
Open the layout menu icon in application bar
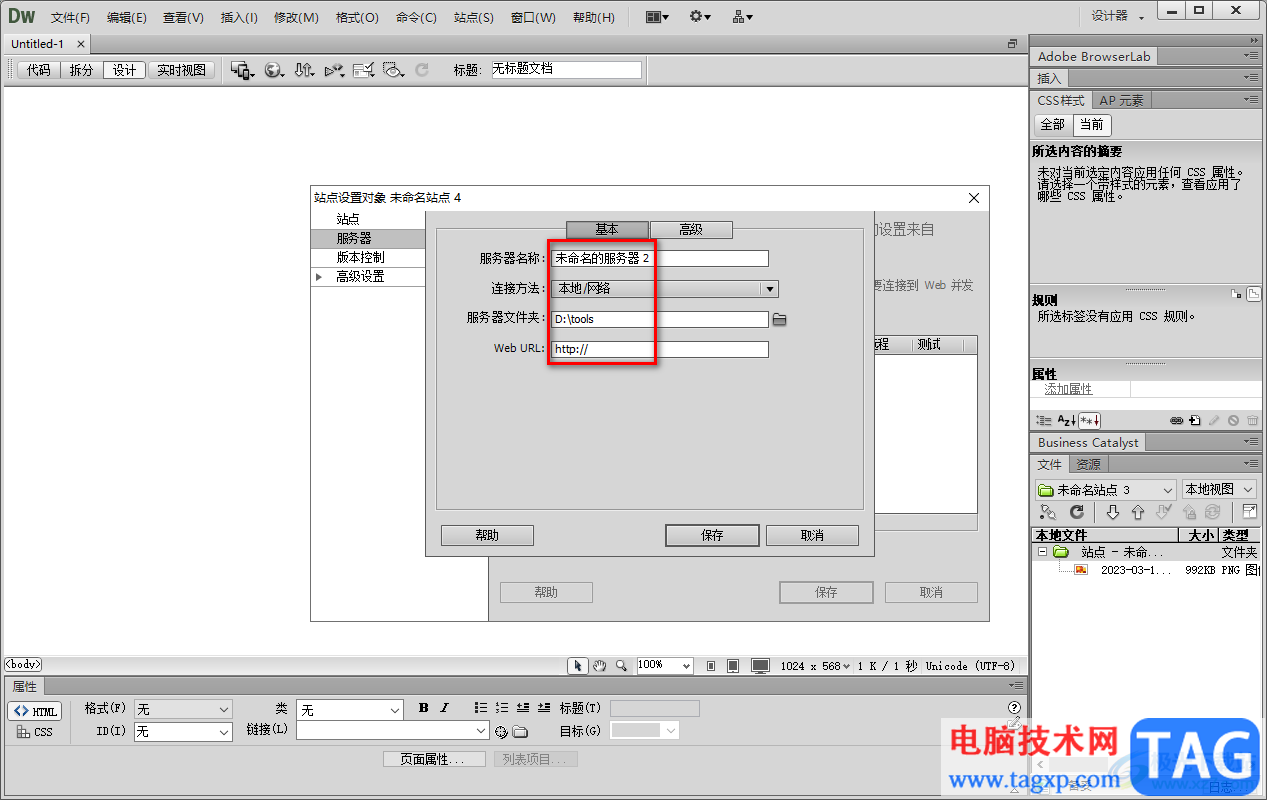tap(657, 17)
